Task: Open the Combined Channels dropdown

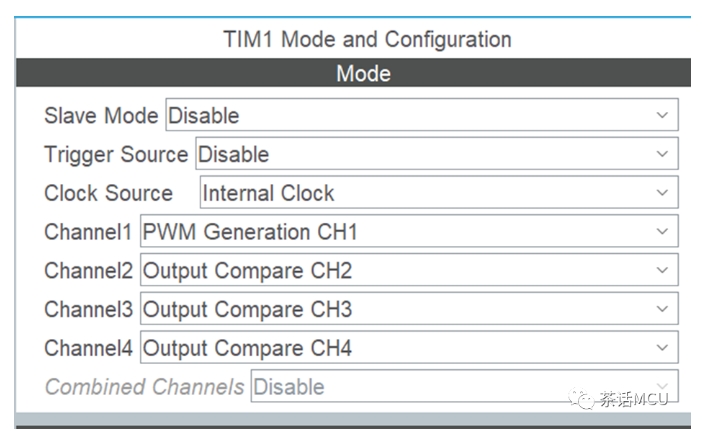Action: (x=463, y=387)
